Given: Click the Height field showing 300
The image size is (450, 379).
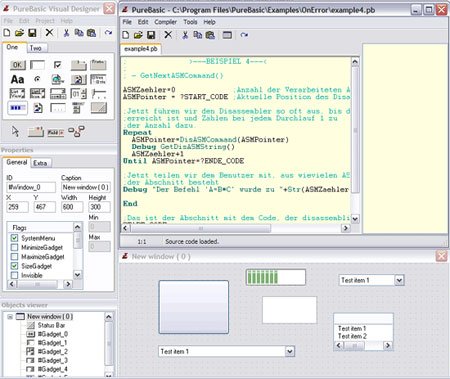Looking at the screenshot, I should pyautogui.click(x=99, y=207).
